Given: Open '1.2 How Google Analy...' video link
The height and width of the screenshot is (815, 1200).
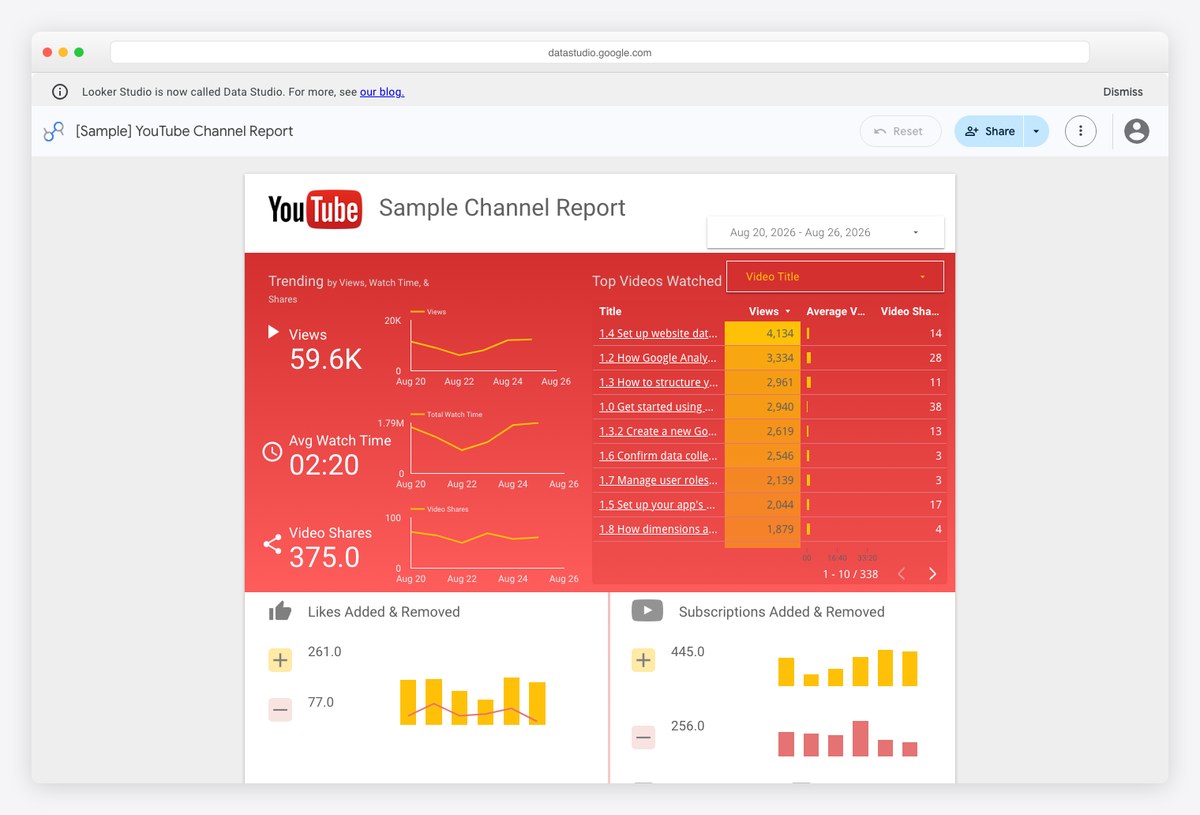Looking at the screenshot, I should 659,358.
